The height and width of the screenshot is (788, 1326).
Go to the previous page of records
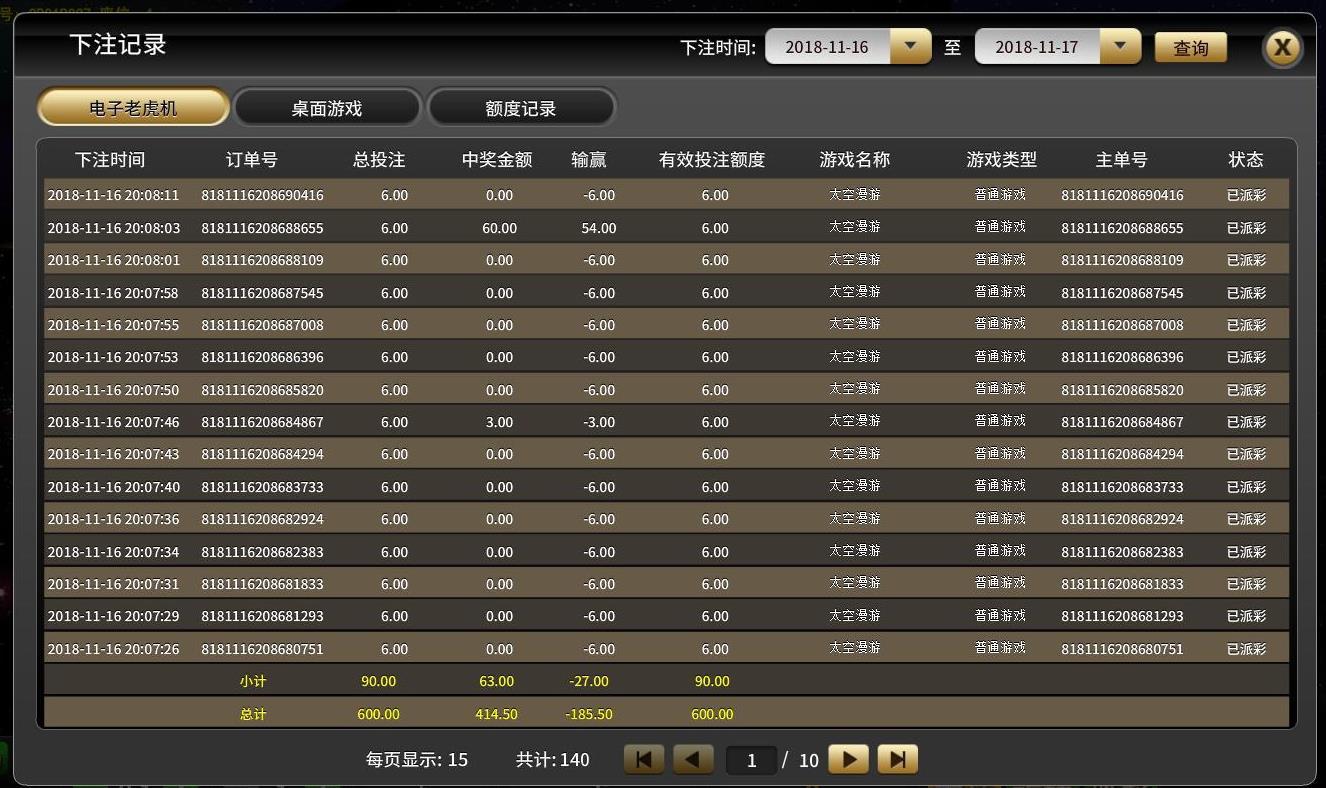(693, 760)
